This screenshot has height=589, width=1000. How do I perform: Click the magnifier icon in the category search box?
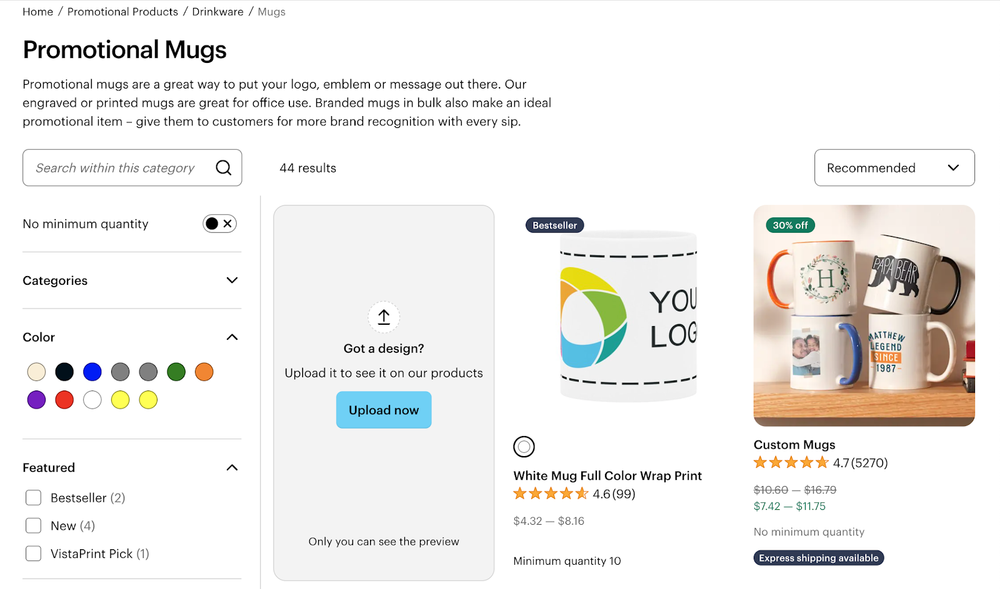coord(223,167)
